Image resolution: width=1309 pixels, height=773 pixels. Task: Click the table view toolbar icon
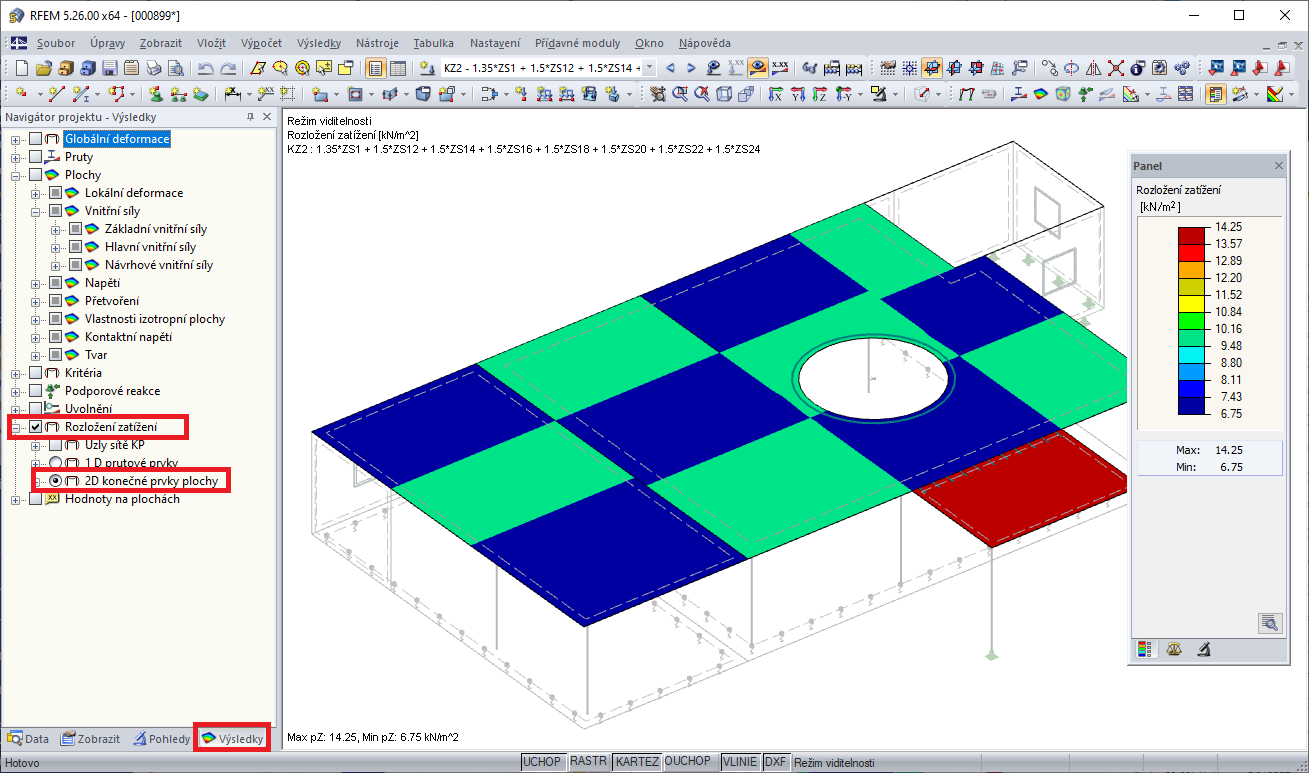(x=397, y=68)
